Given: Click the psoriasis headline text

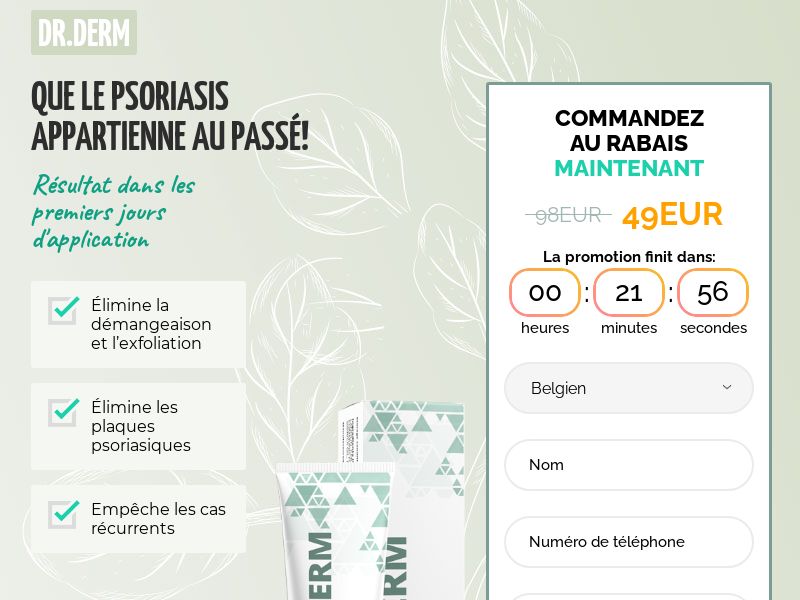Looking at the screenshot, I should (x=170, y=116).
